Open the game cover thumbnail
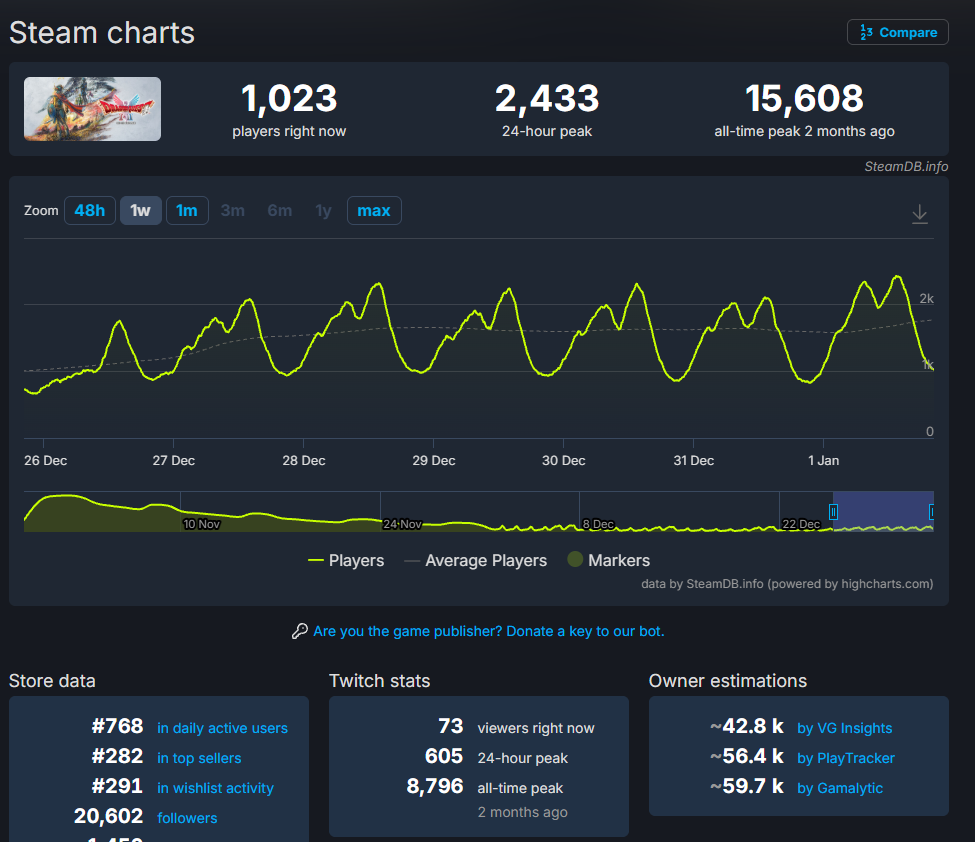 click(x=92, y=109)
